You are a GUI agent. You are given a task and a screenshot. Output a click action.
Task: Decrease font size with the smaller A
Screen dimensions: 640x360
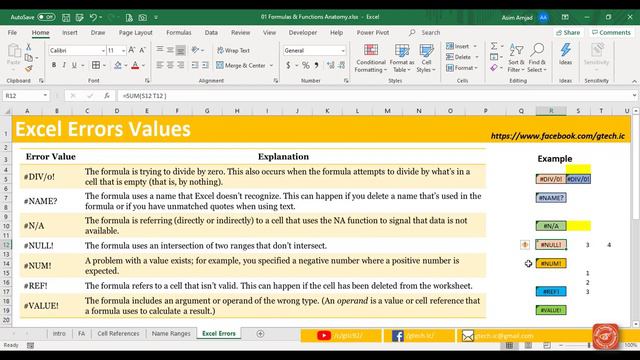point(142,50)
